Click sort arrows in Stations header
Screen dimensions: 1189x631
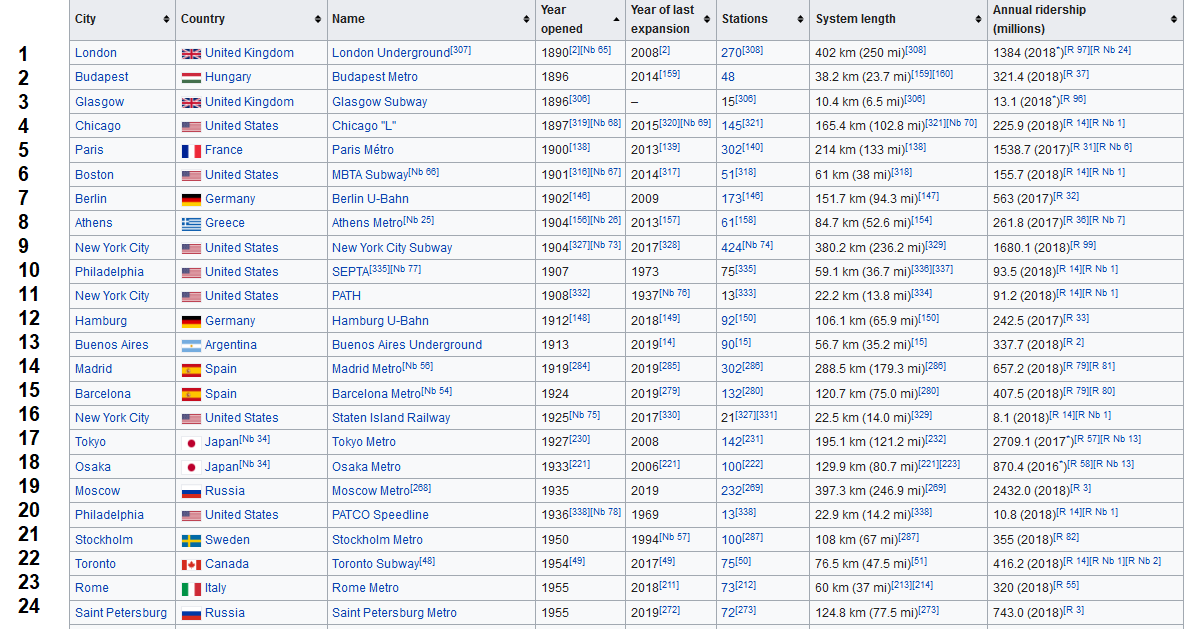[x=800, y=19]
